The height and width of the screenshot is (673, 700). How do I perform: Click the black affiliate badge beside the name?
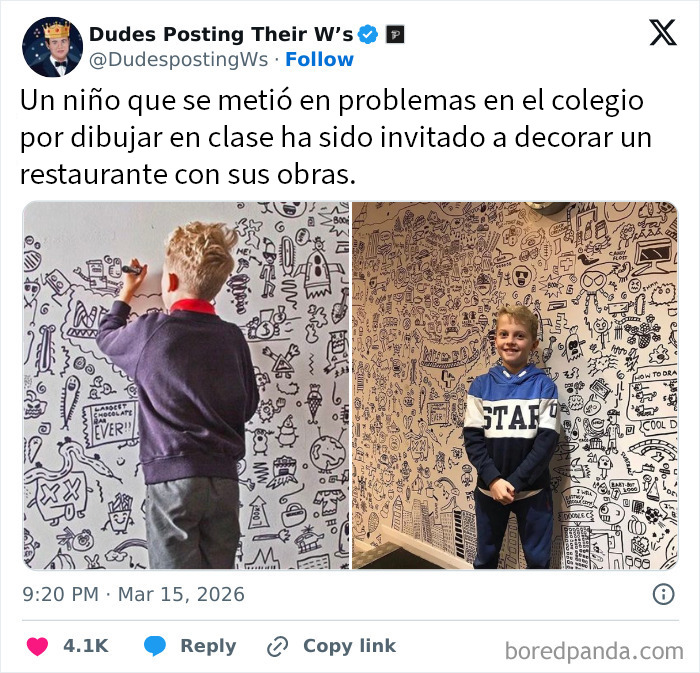395,34
